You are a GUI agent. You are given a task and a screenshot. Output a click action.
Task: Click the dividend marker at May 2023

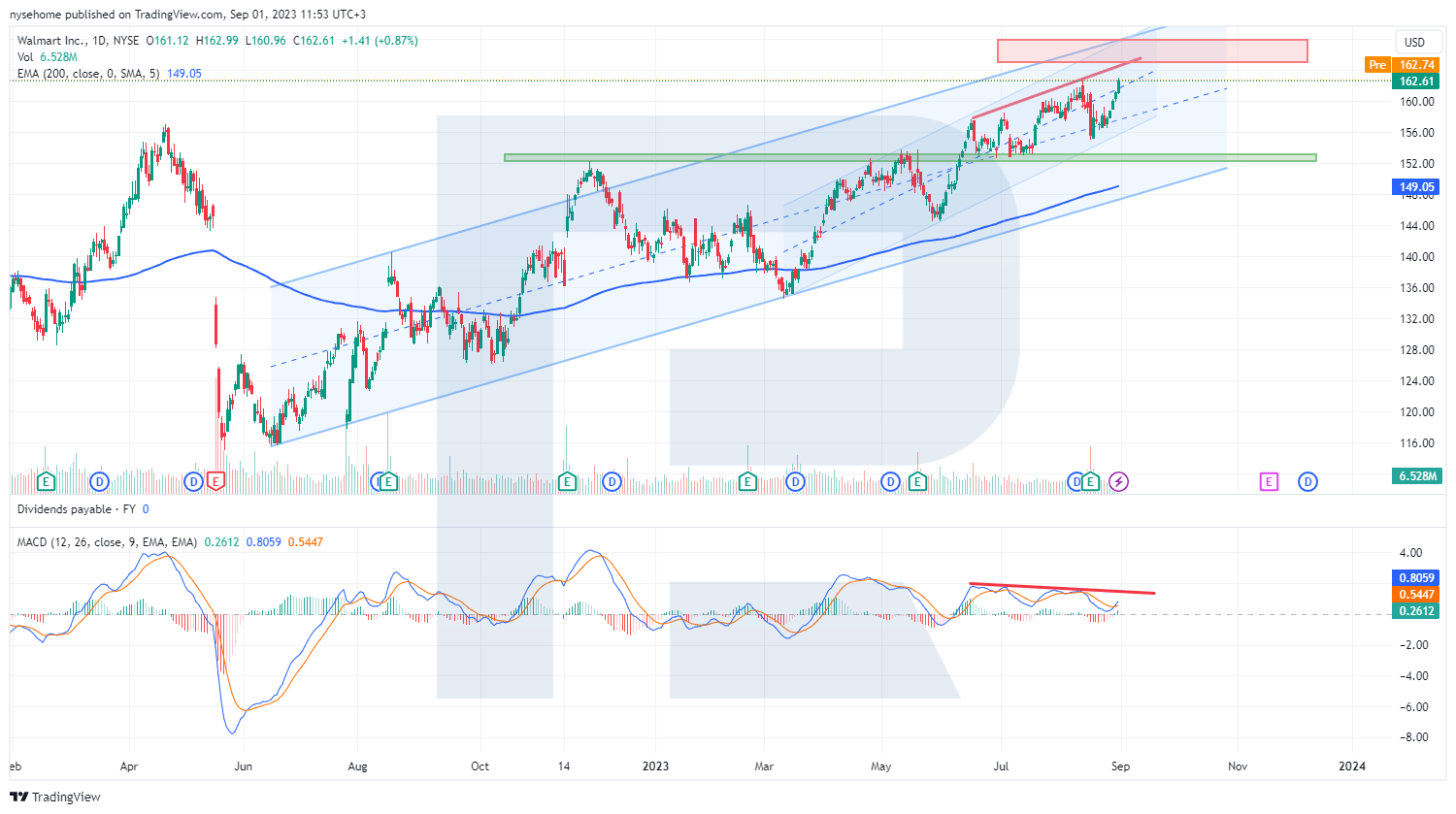click(x=891, y=481)
